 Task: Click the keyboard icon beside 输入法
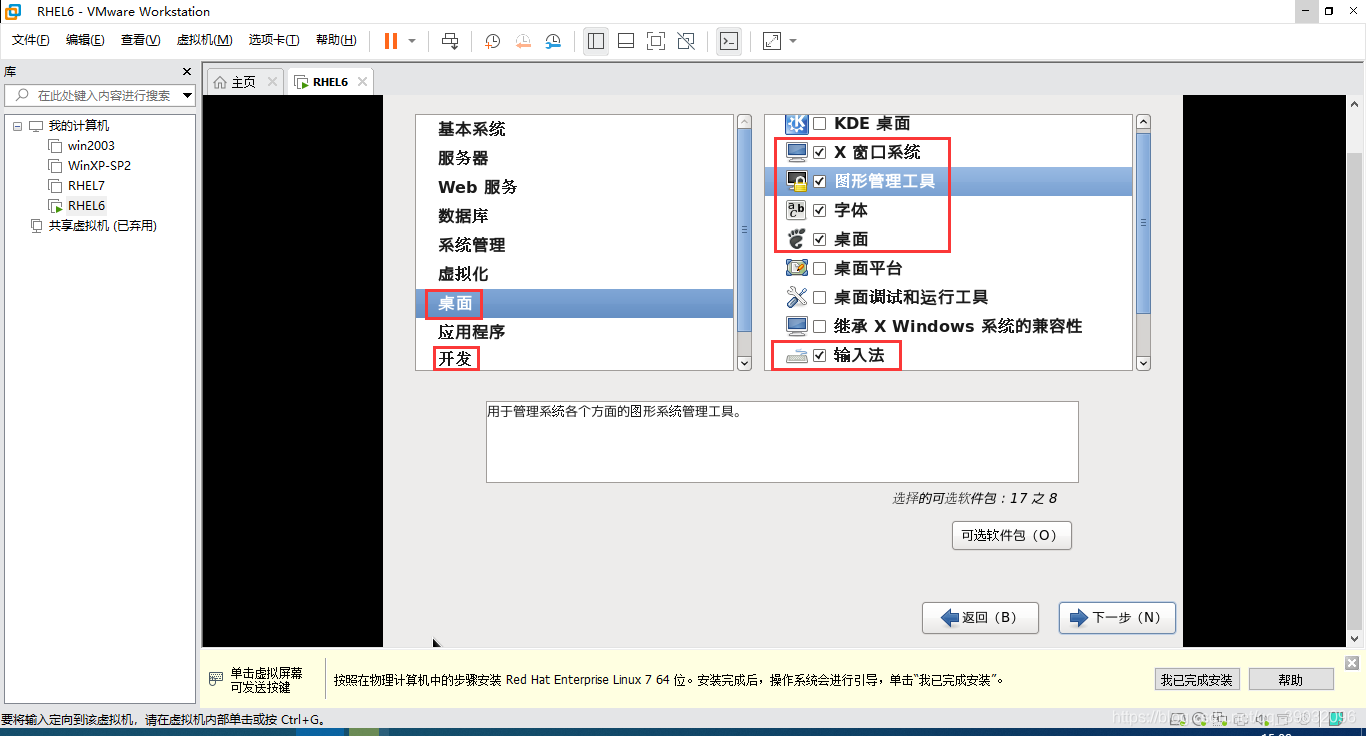point(797,356)
